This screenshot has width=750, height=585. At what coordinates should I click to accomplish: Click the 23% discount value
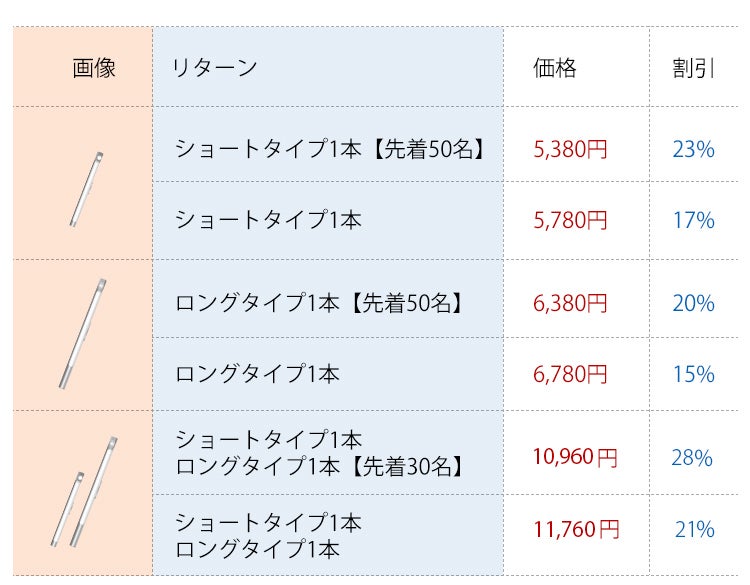693,150
